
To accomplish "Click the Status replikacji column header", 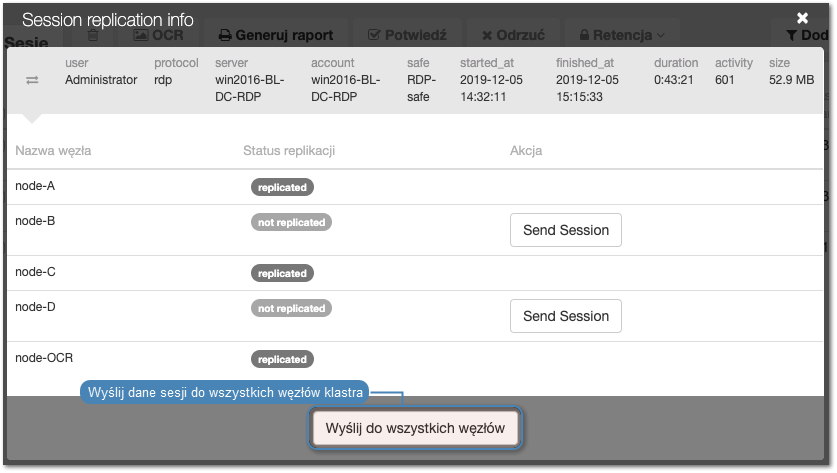I will point(289,151).
